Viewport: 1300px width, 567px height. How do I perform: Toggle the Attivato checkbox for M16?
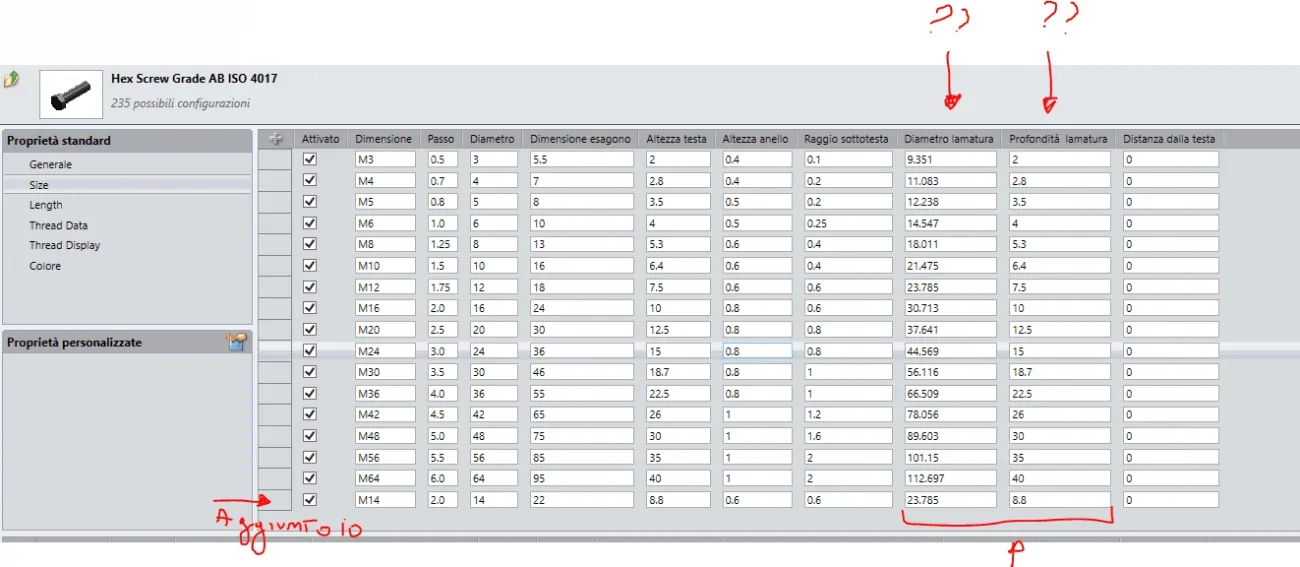(310, 308)
